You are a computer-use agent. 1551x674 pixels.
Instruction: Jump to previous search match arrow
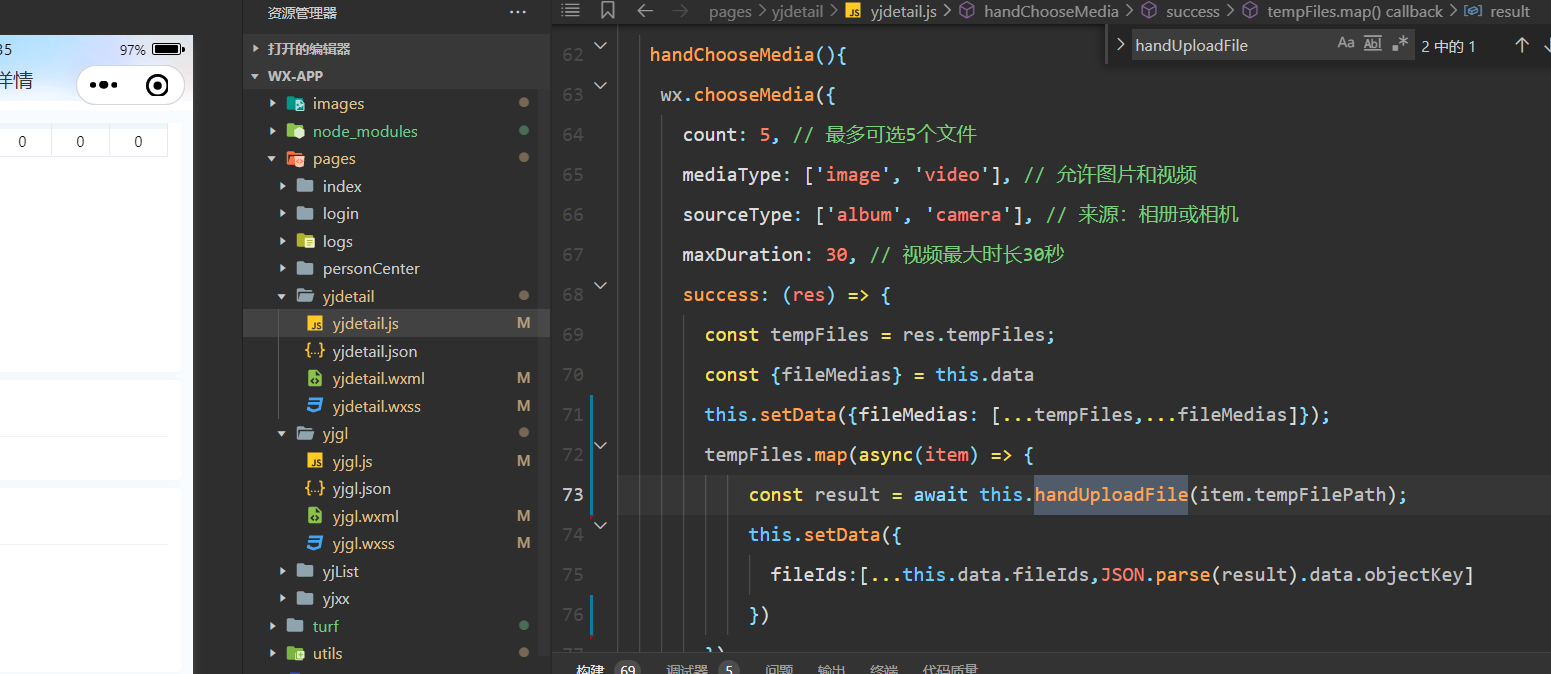[x=1522, y=45]
